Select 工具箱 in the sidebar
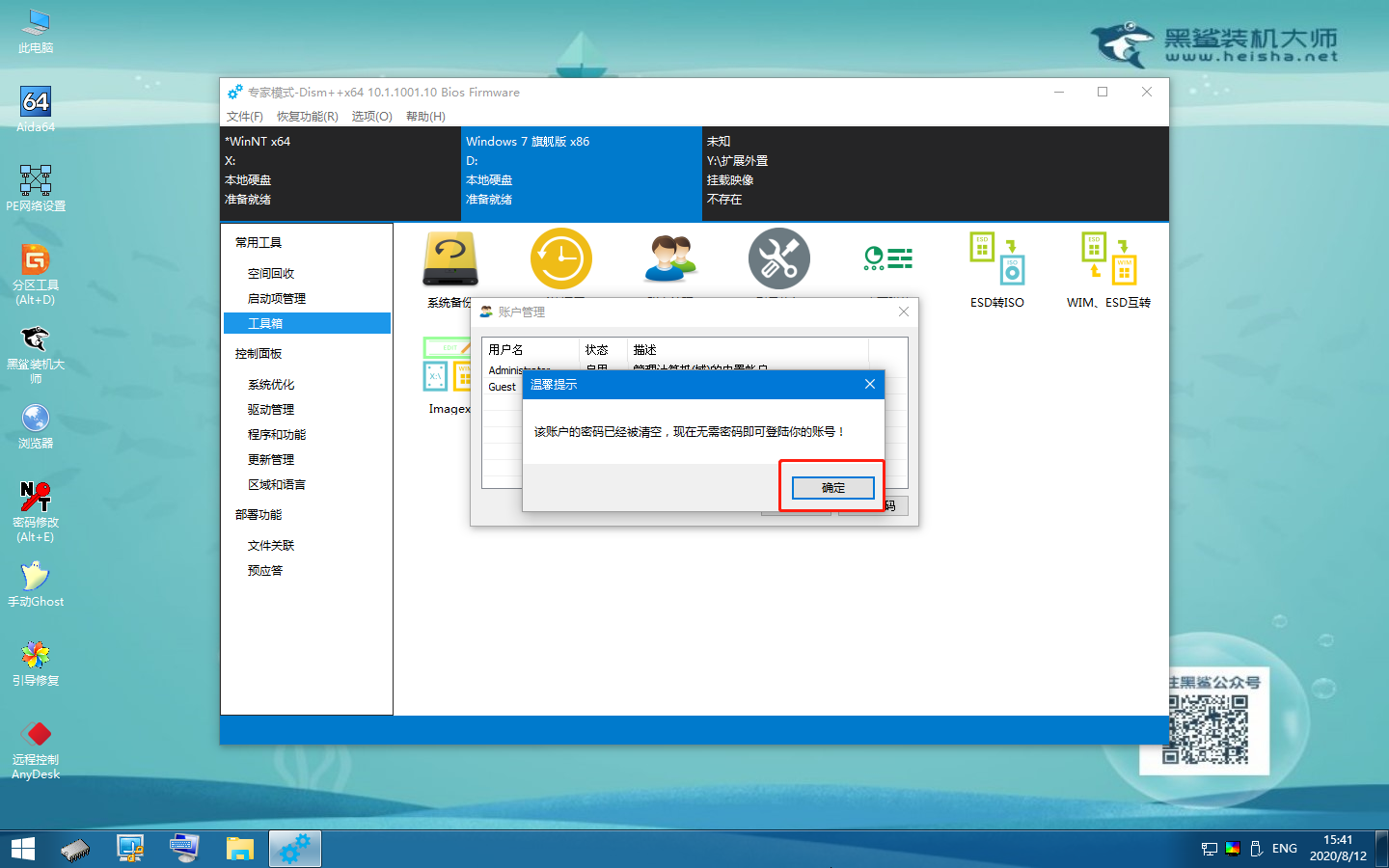1389x868 pixels. pyautogui.click(x=307, y=323)
